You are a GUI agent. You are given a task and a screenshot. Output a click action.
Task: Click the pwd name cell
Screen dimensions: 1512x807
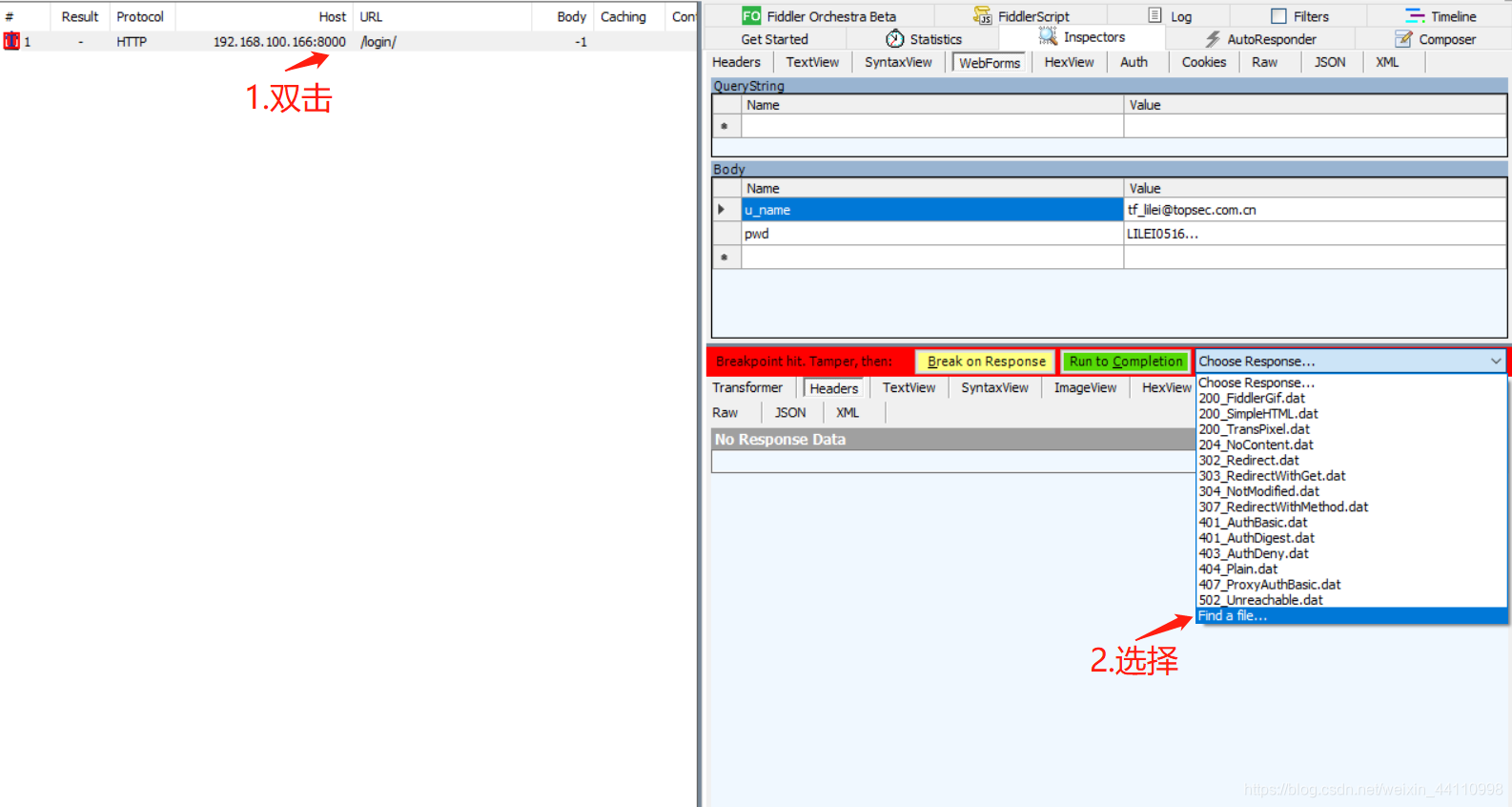click(x=932, y=234)
